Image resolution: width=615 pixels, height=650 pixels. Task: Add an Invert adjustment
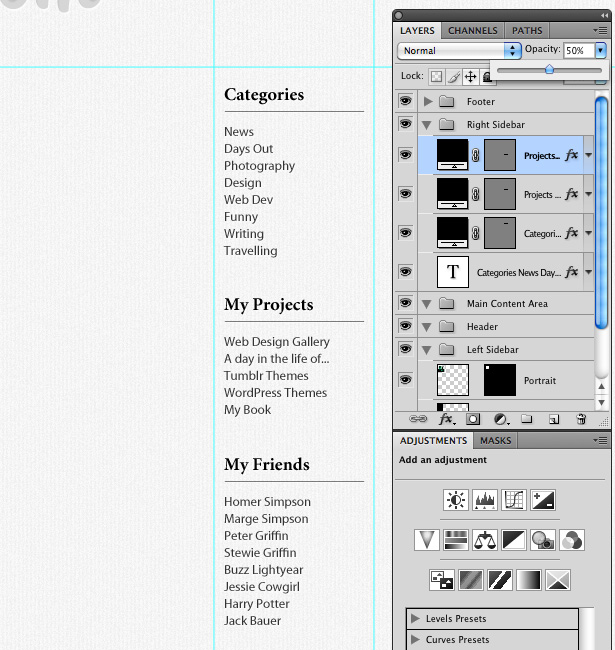tap(441, 580)
